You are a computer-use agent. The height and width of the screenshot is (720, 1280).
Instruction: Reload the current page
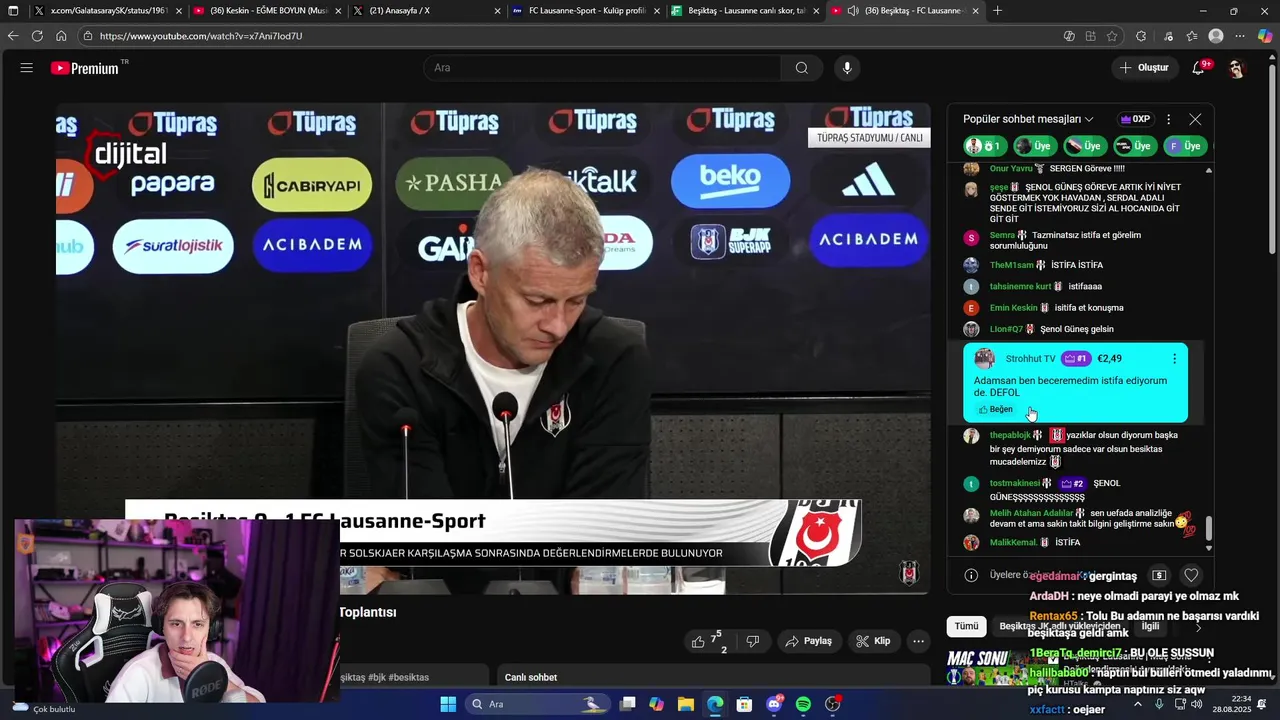[x=37, y=36]
